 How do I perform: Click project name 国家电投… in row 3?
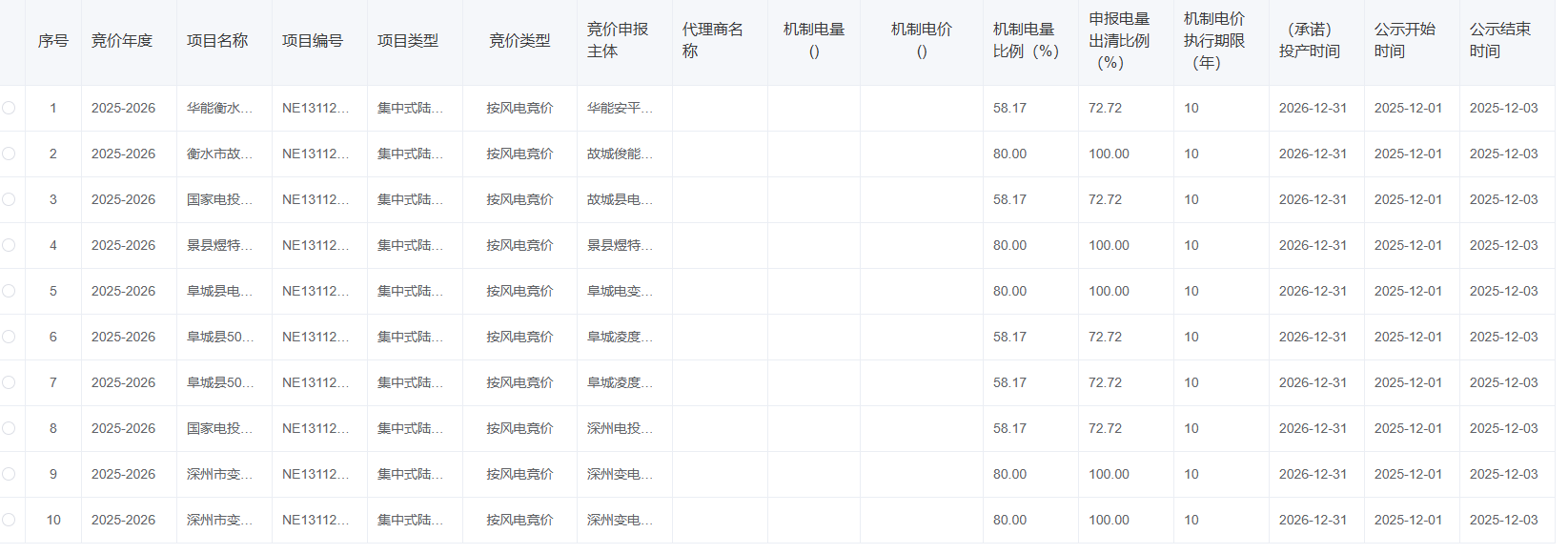pos(219,199)
